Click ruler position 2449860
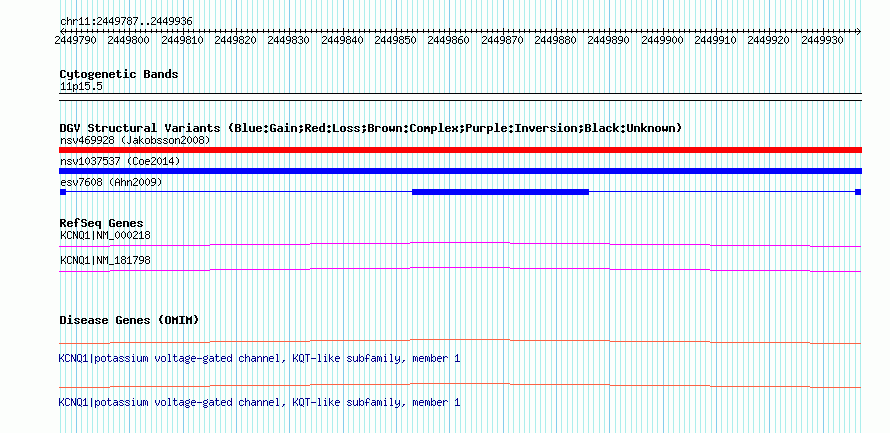The width and height of the screenshot is (890, 433). [x=448, y=40]
